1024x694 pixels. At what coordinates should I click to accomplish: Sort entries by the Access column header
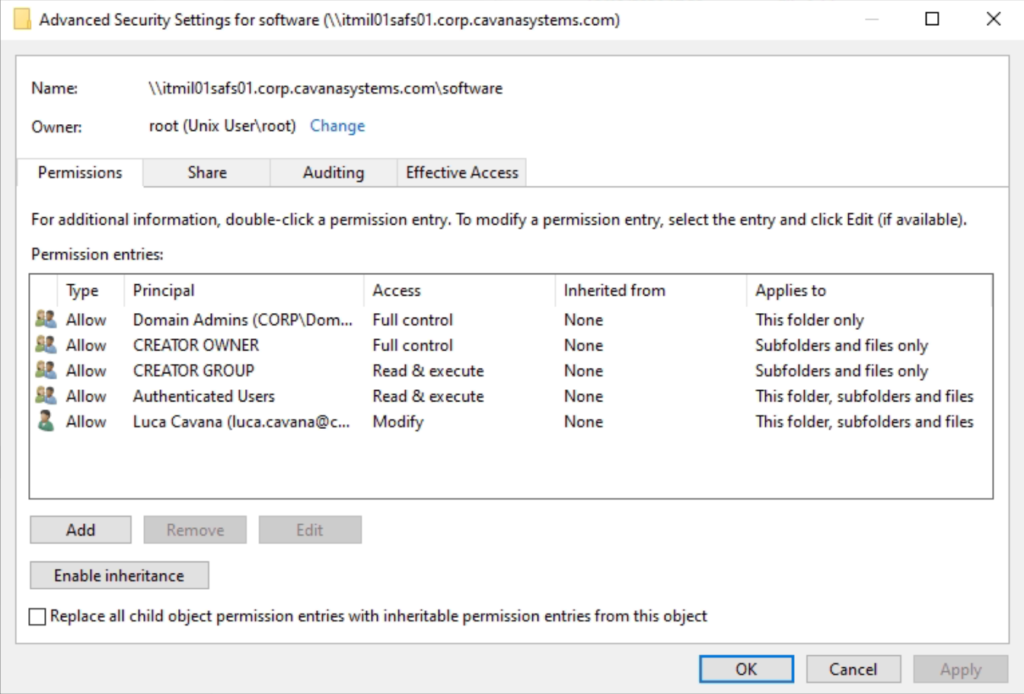click(x=459, y=290)
